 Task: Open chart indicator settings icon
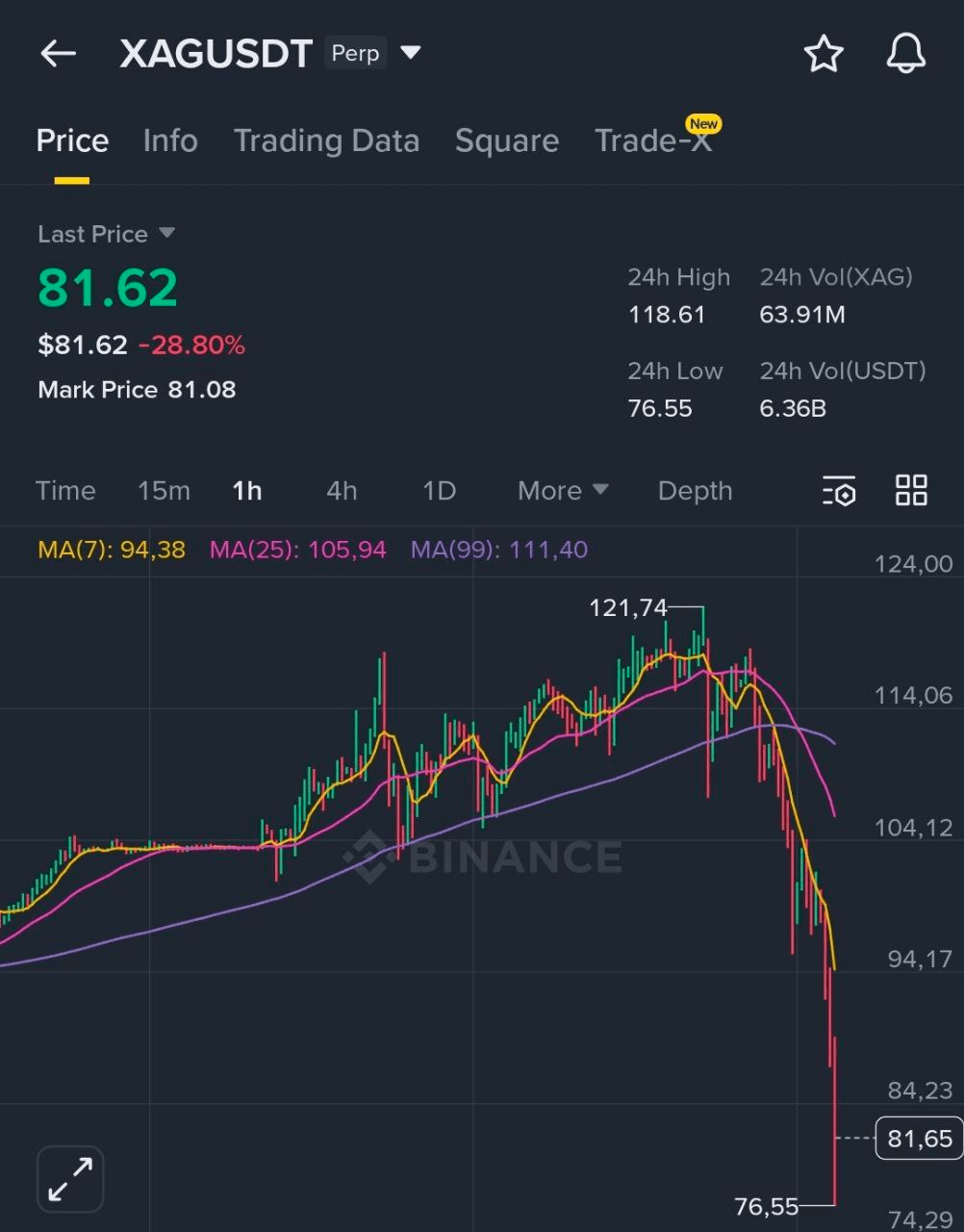(x=839, y=491)
